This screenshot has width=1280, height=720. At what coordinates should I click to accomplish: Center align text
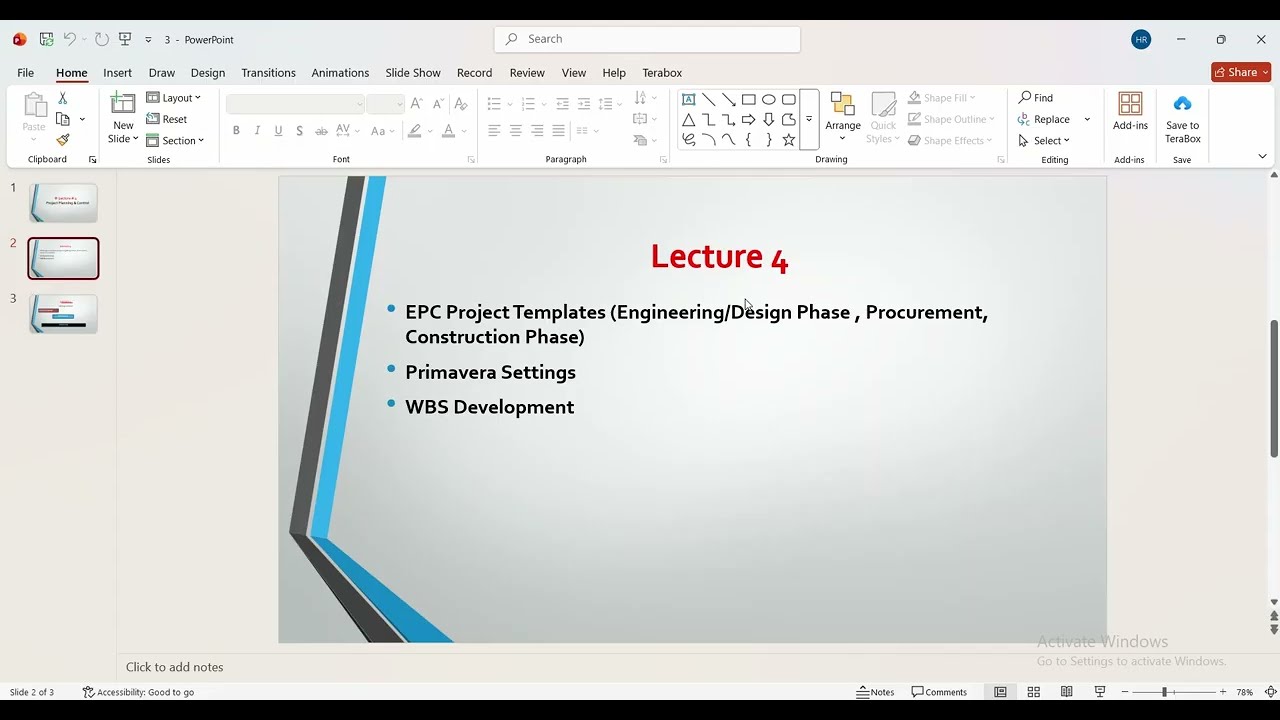tap(516, 131)
